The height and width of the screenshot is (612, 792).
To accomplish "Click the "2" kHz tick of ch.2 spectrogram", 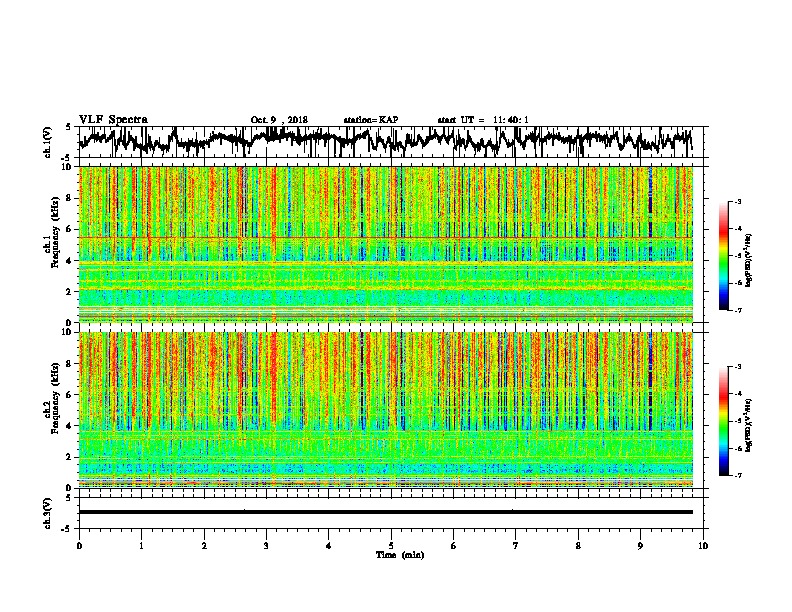I will pos(70,456).
